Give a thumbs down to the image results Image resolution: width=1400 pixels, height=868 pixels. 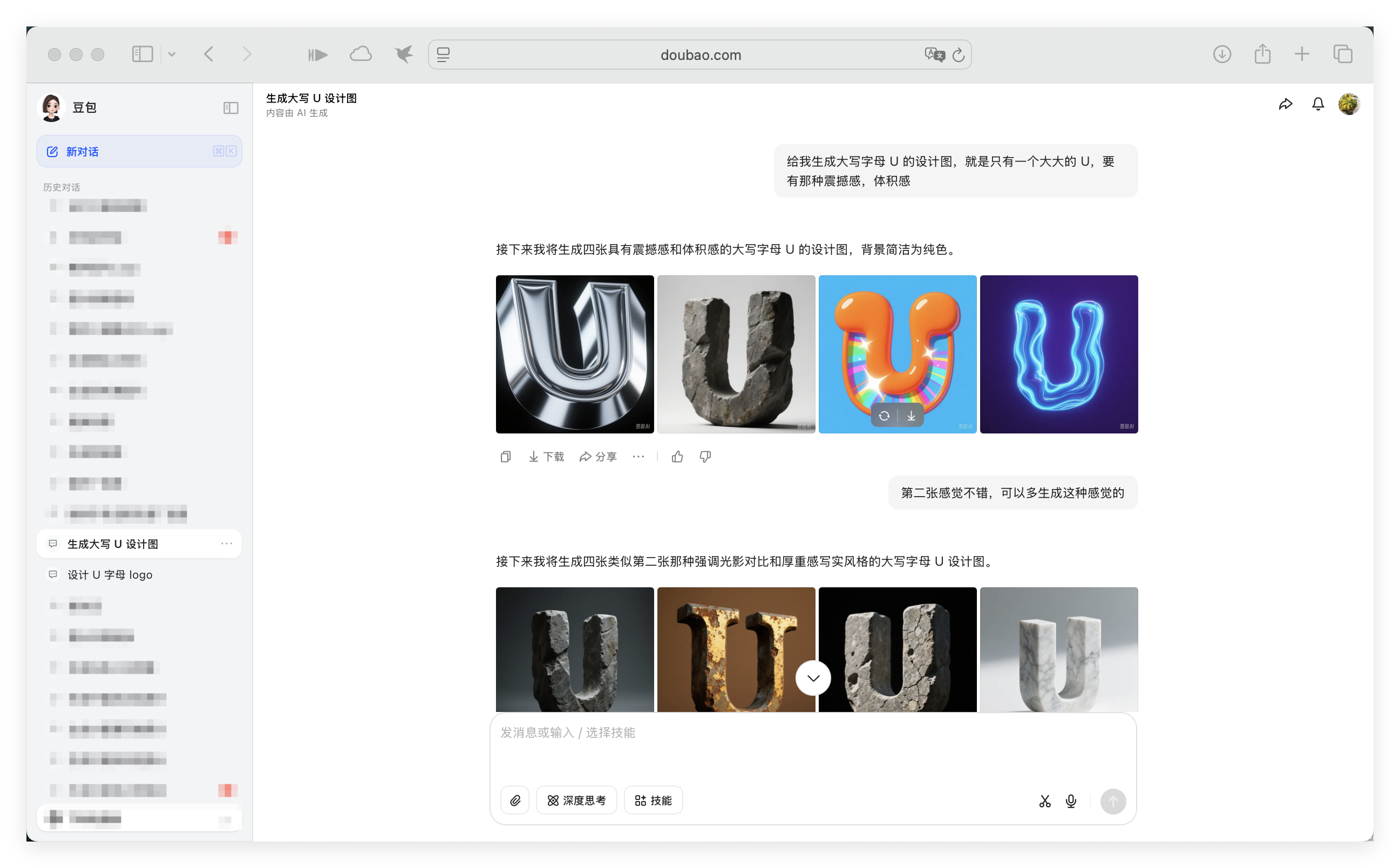click(705, 456)
